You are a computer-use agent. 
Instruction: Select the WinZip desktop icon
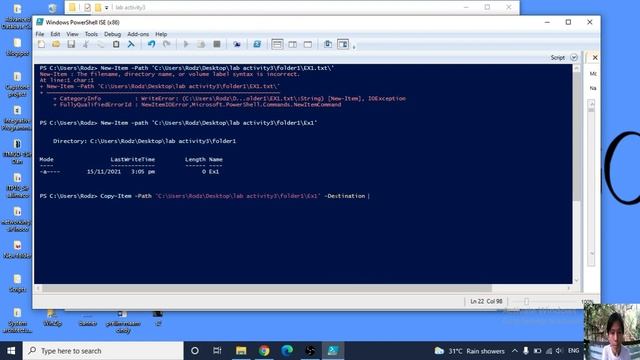(52, 318)
